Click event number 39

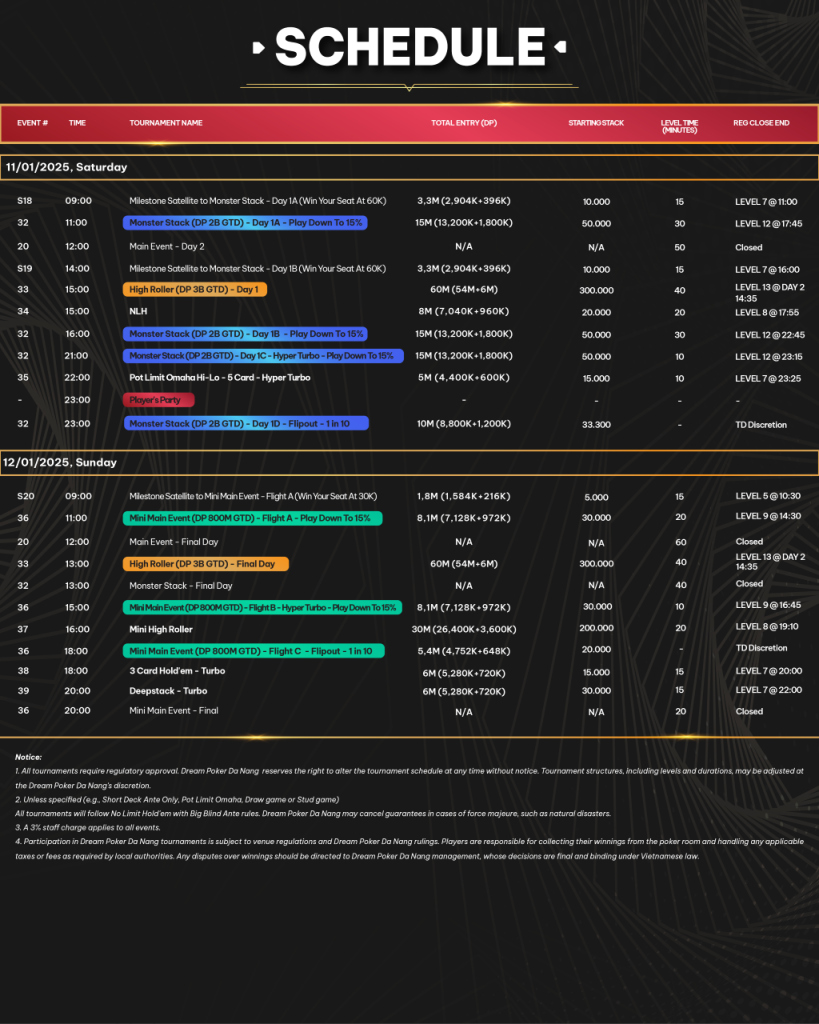click(x=23, y=691)
